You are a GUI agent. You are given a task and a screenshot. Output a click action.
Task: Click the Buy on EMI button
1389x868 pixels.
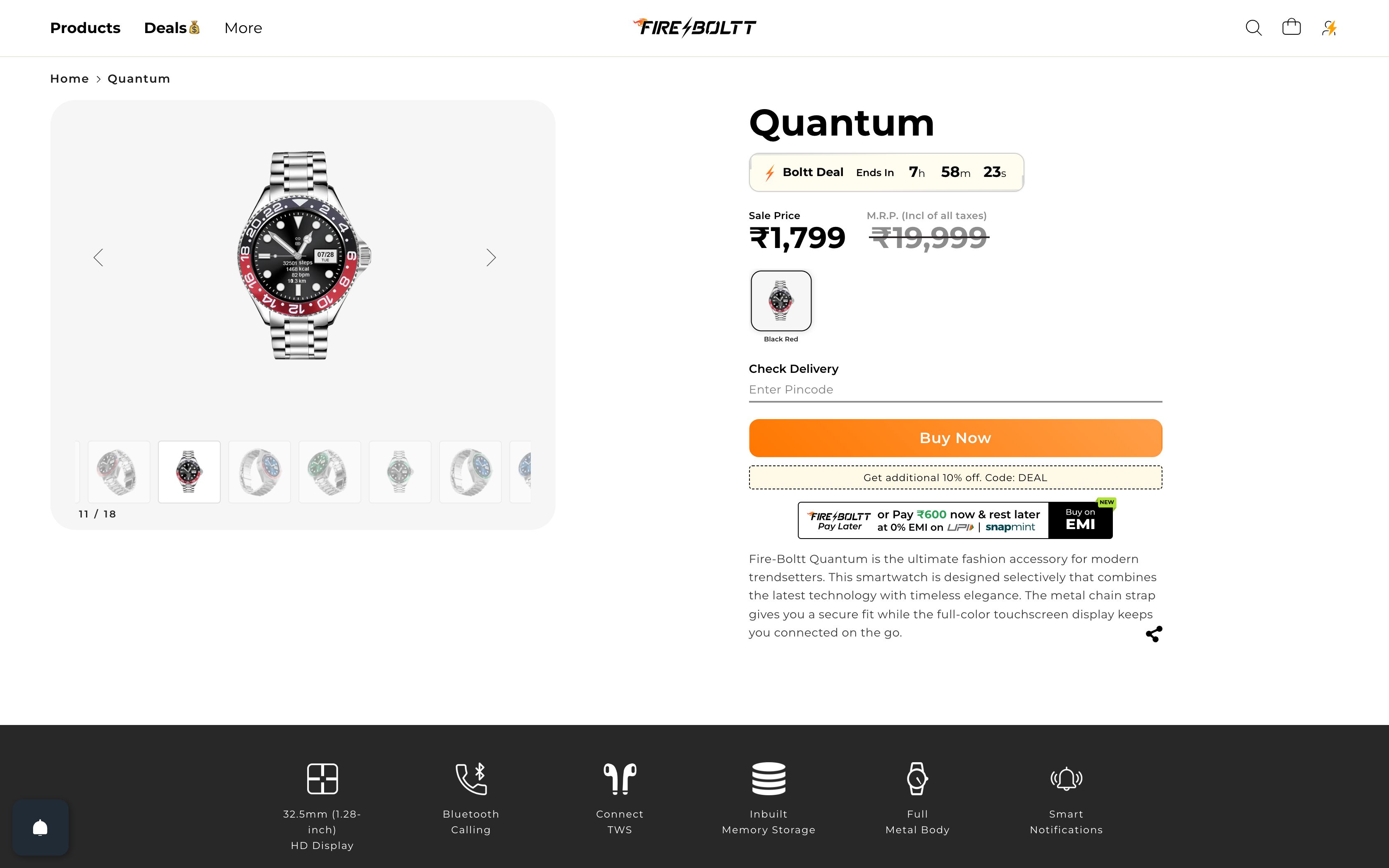click(1080, 520)
